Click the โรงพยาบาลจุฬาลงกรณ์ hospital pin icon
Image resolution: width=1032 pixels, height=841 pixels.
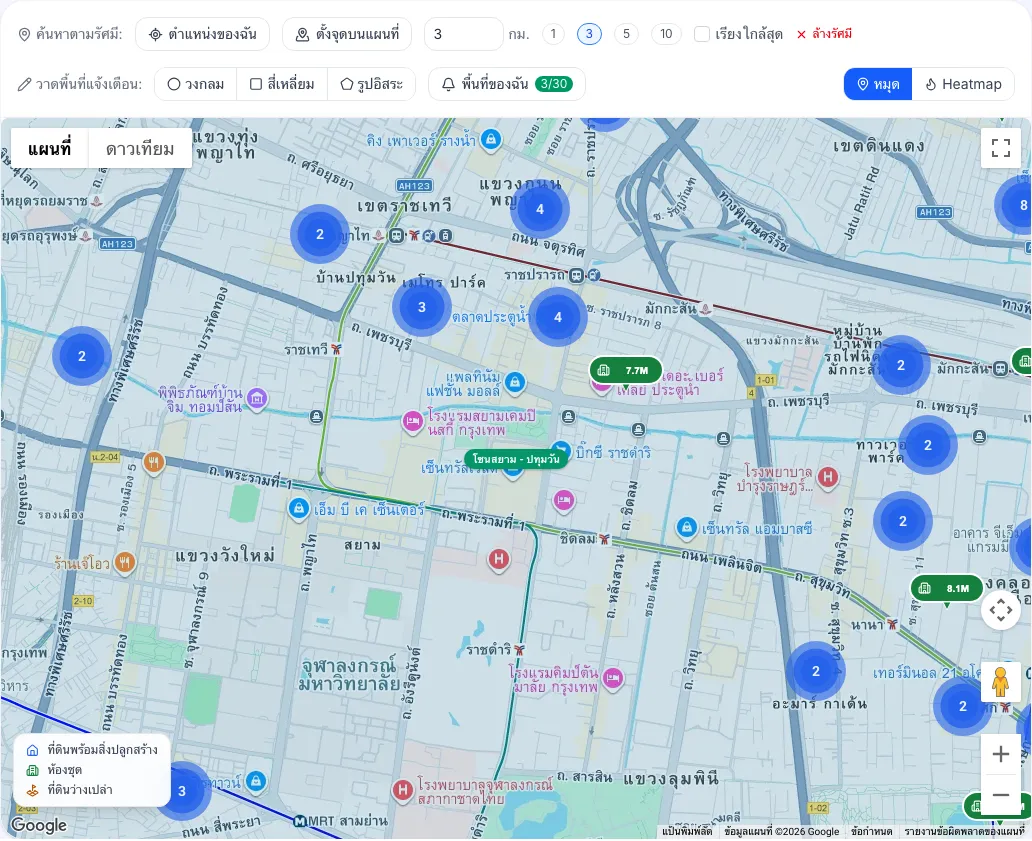click(403, 790)
